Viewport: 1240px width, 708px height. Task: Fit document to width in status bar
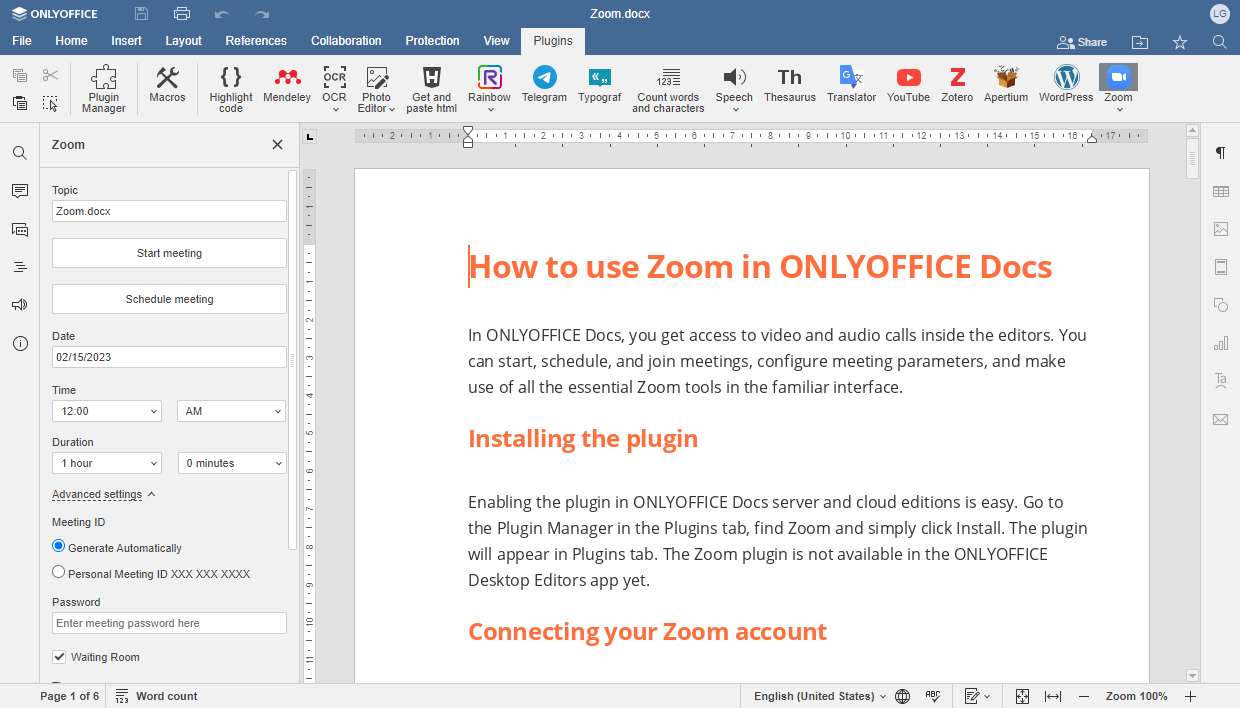point(1052,696)
